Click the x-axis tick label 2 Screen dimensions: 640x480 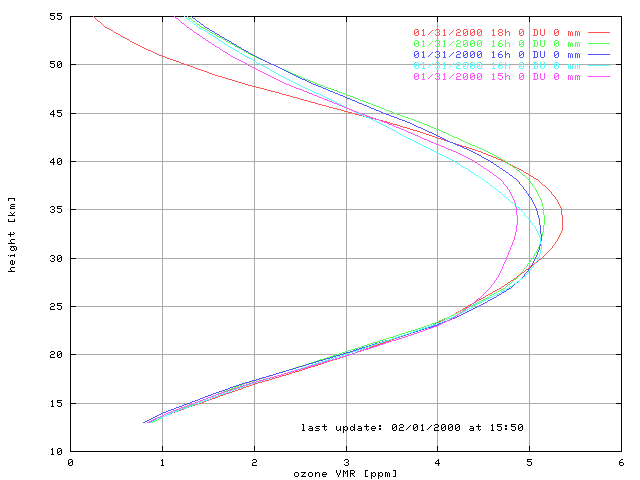pos(254,462)
